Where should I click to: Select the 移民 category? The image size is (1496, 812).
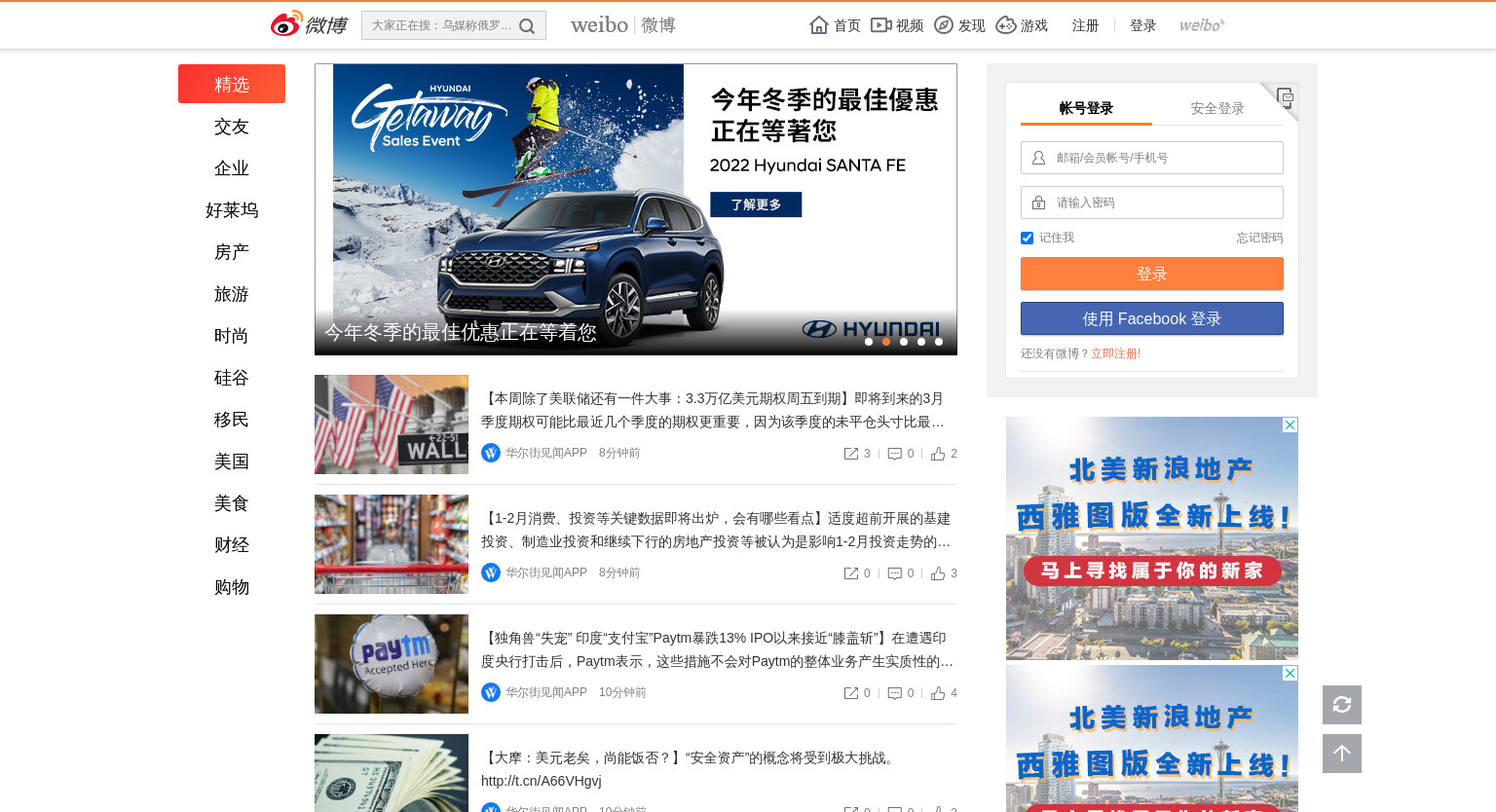(x=232, y=420)
